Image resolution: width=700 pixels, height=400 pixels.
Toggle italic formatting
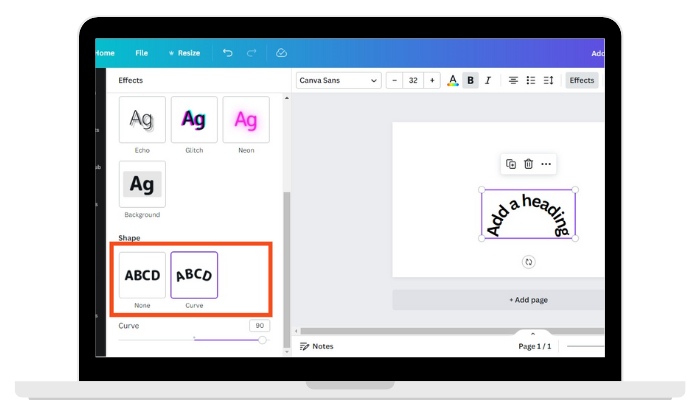488,80
